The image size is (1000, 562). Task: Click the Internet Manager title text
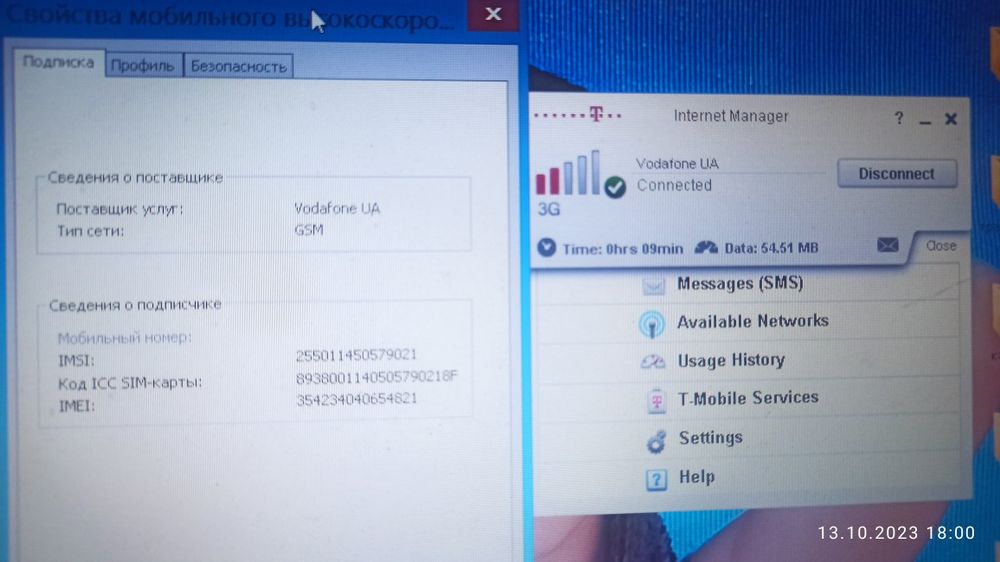click(731, 116)
